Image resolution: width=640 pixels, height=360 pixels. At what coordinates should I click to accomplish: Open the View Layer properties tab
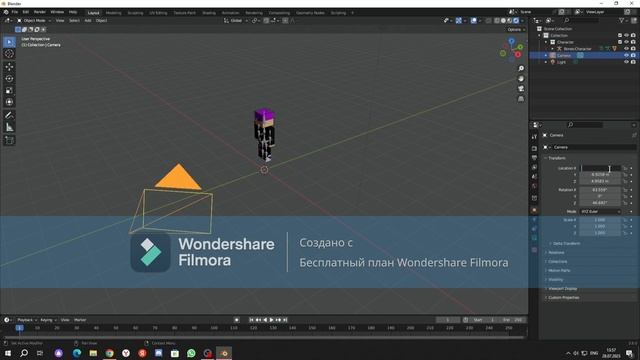tap(534, 167)
